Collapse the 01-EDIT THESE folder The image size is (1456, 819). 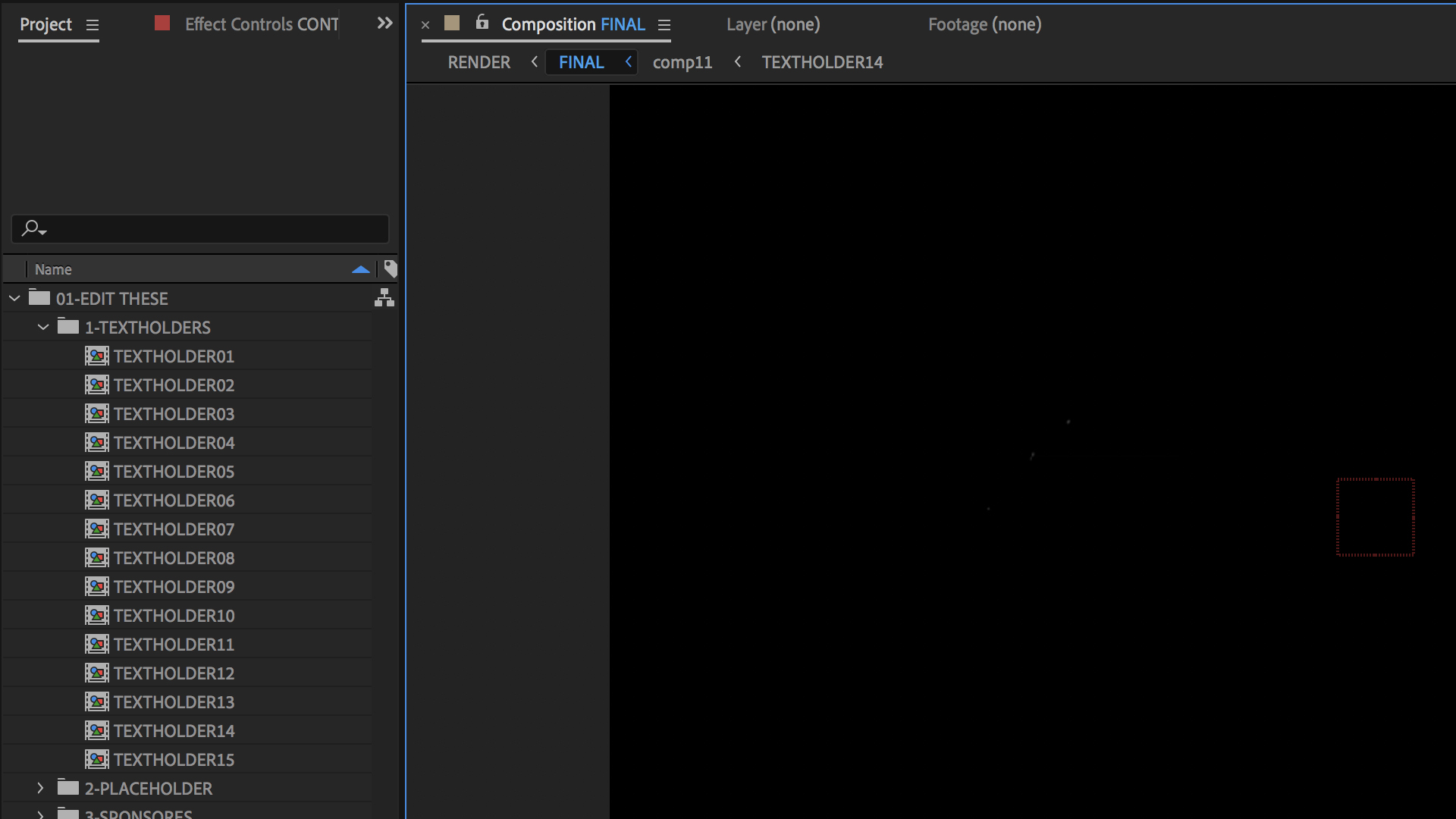tap(14, 299)
